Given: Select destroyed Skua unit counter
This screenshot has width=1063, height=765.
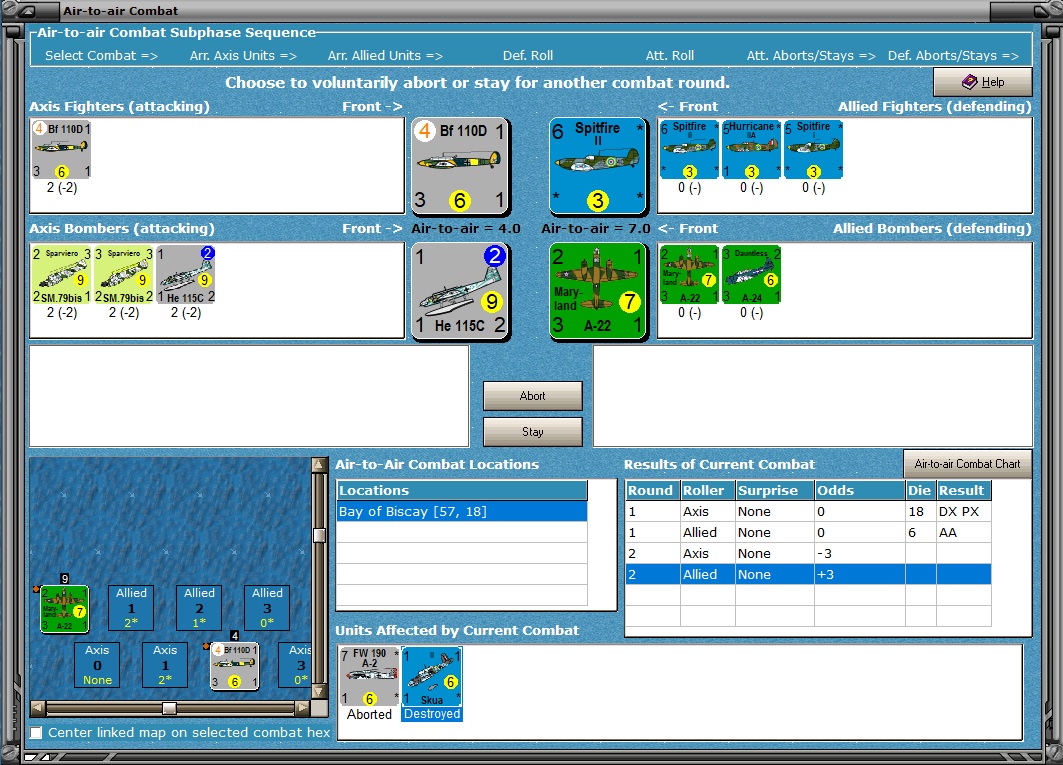Looking at the screenshot, I should [x=432, y=676].
